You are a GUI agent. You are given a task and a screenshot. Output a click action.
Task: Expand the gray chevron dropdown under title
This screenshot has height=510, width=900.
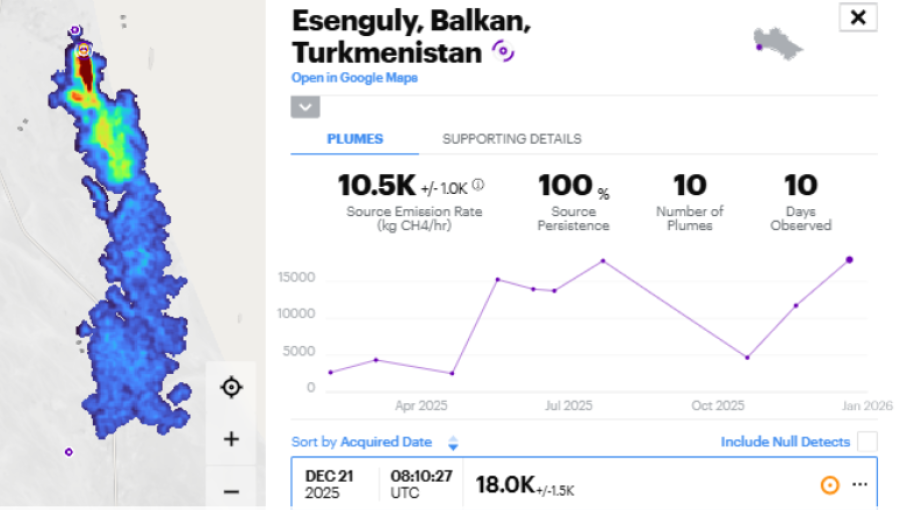[305, 107]
